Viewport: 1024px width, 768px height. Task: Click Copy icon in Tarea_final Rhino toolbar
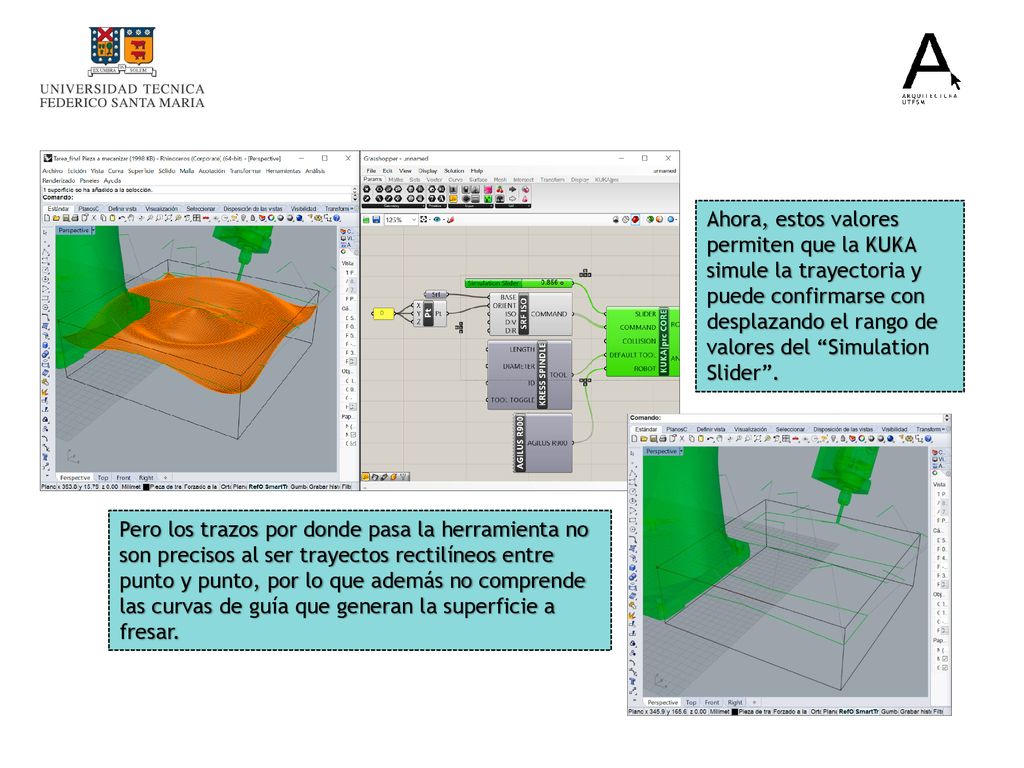(103, 218)
